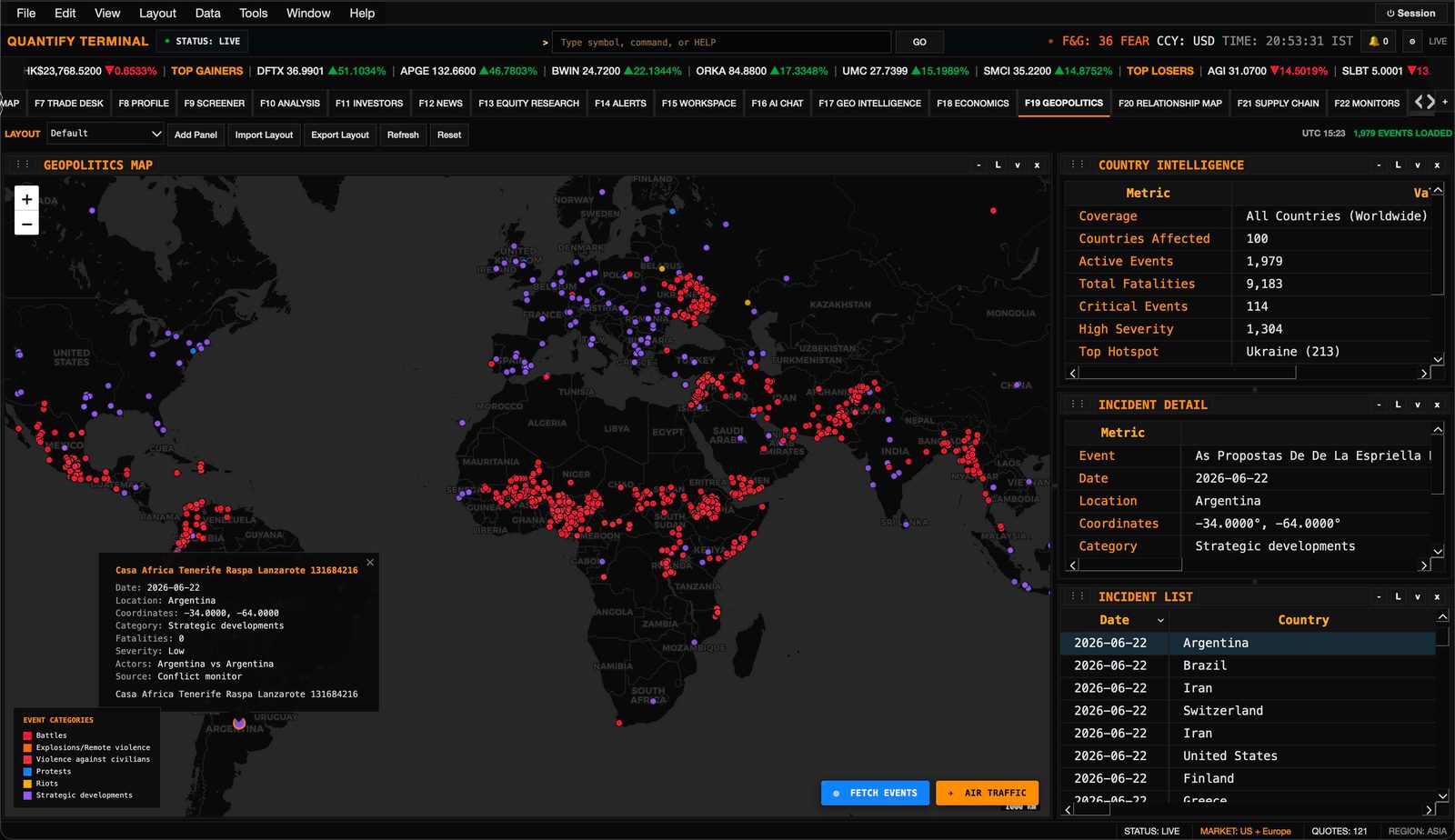
Task: Collapse Geopolitics Map panel with v
Action: tap(1018, 165)
